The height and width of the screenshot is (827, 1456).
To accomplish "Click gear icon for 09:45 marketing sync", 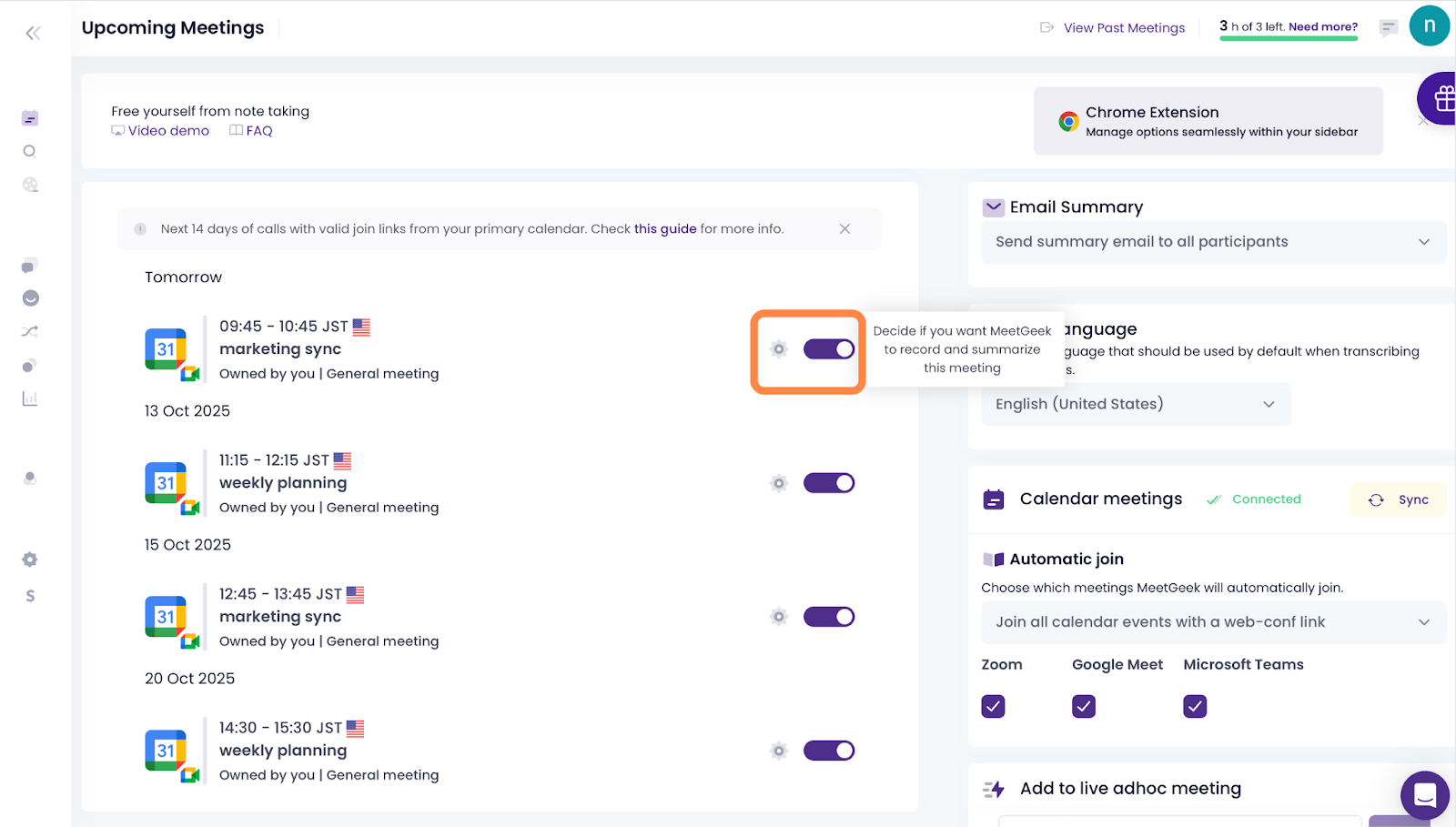I will coord(778,349).
